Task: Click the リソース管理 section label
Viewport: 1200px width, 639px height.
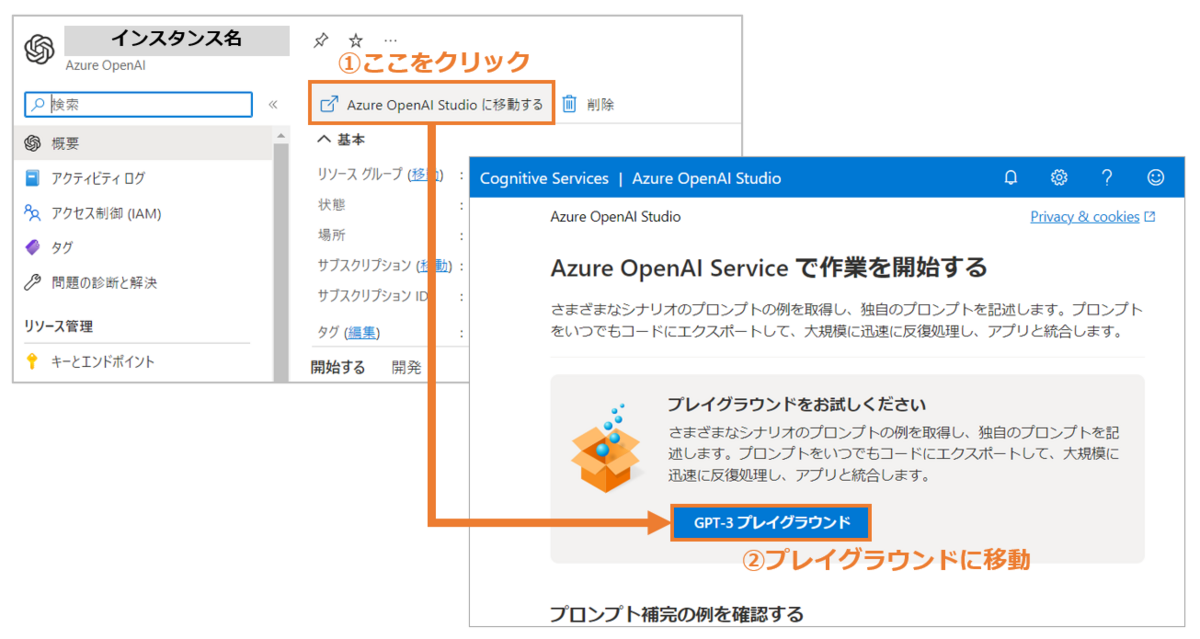Action: [59, 326]
